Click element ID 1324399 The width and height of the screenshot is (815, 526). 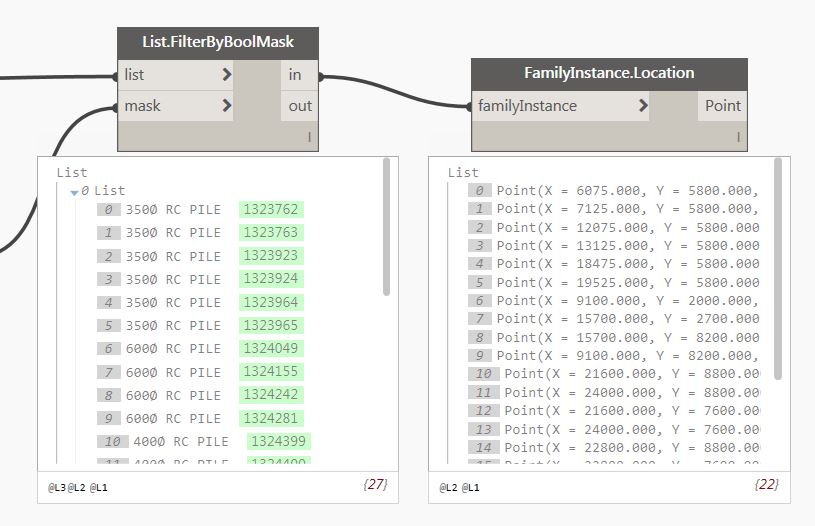coord(279,441)
